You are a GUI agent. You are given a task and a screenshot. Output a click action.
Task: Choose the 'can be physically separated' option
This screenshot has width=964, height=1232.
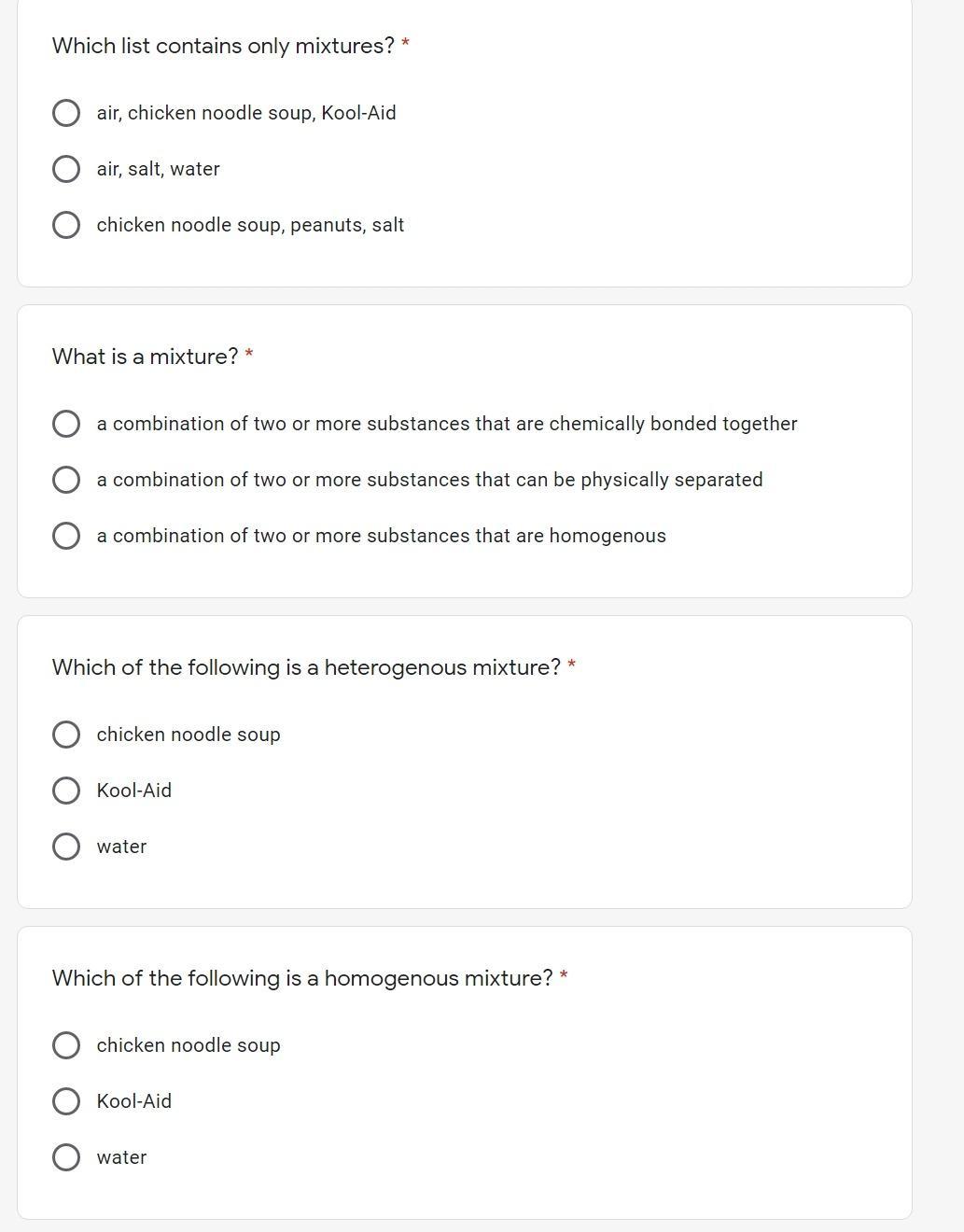(x=66, y=480)
